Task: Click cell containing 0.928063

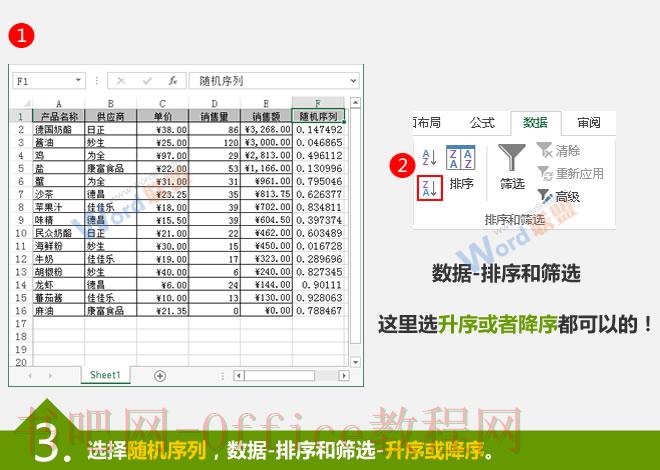Action: coord(318,297)
